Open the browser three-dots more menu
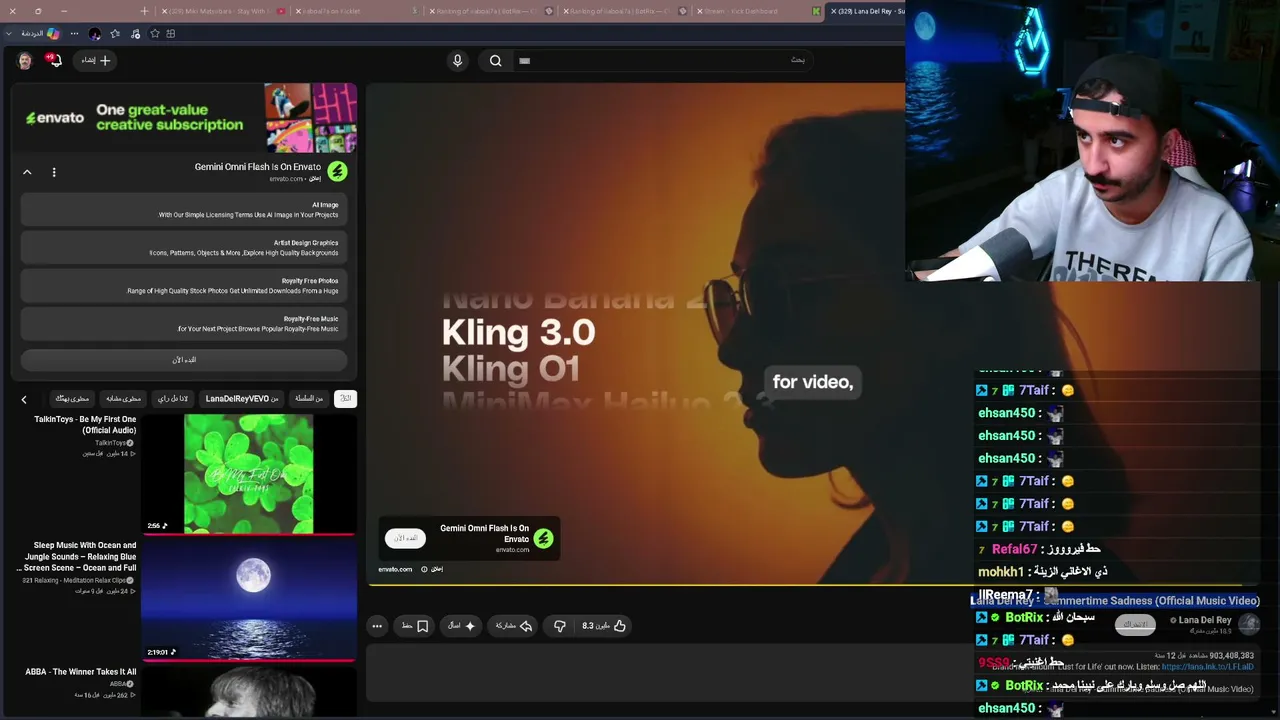 click(x=74, y=34)
